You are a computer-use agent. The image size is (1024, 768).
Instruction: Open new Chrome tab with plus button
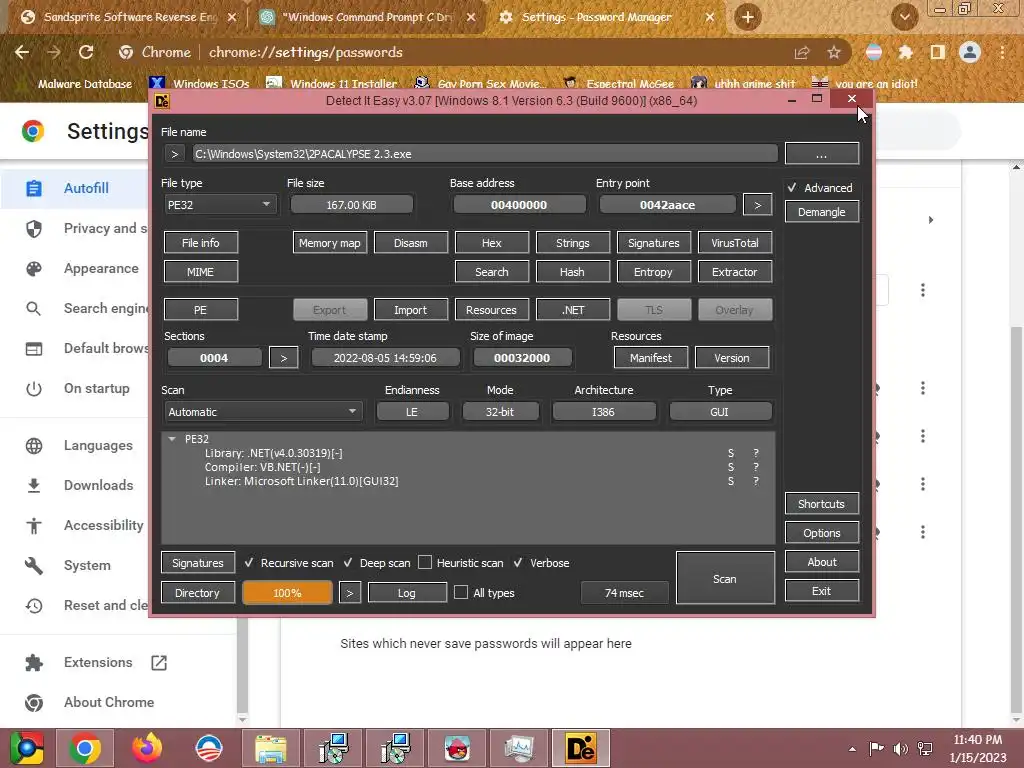[748, 17]
